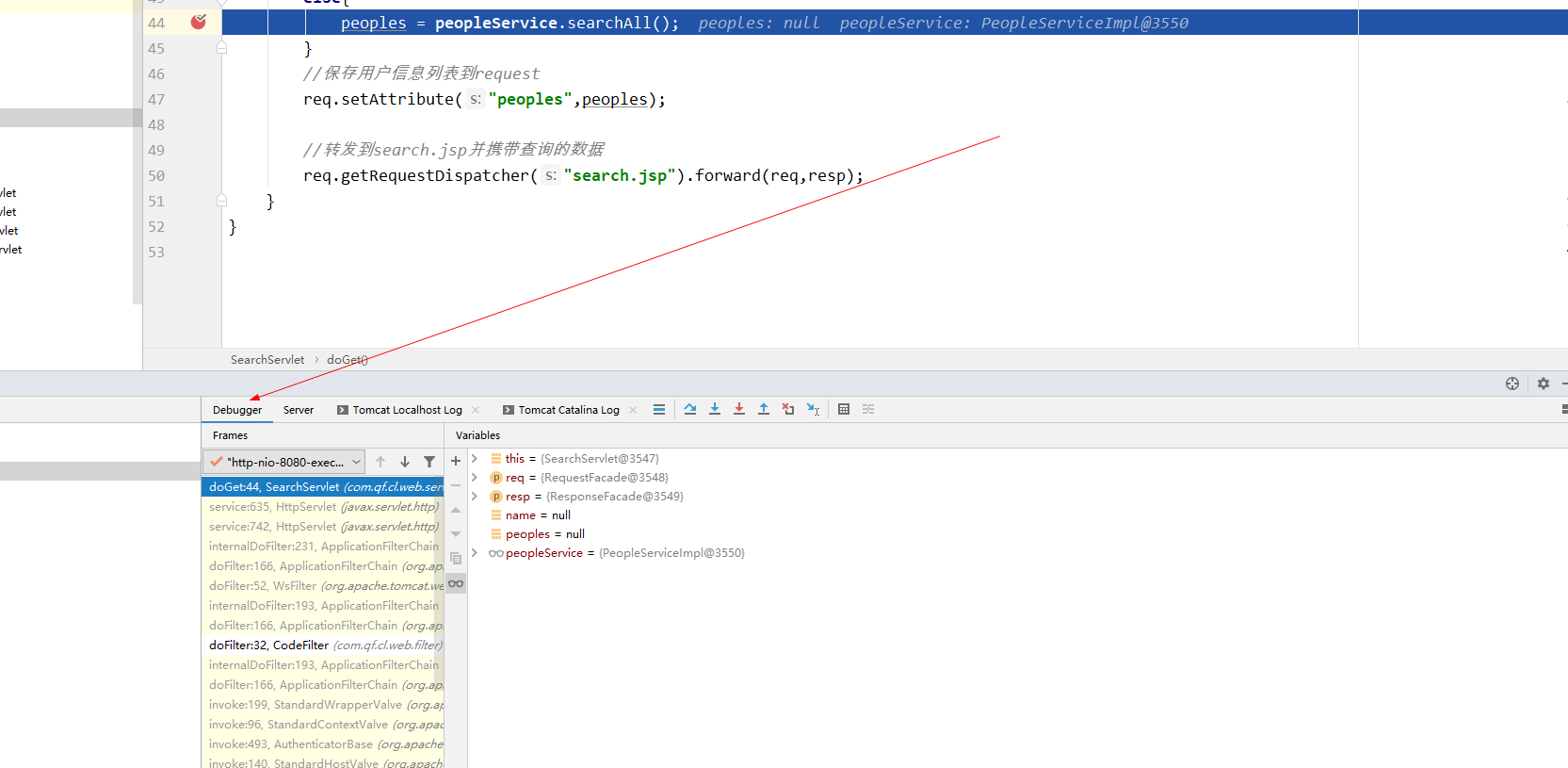Click the Step Out icon

764,409
